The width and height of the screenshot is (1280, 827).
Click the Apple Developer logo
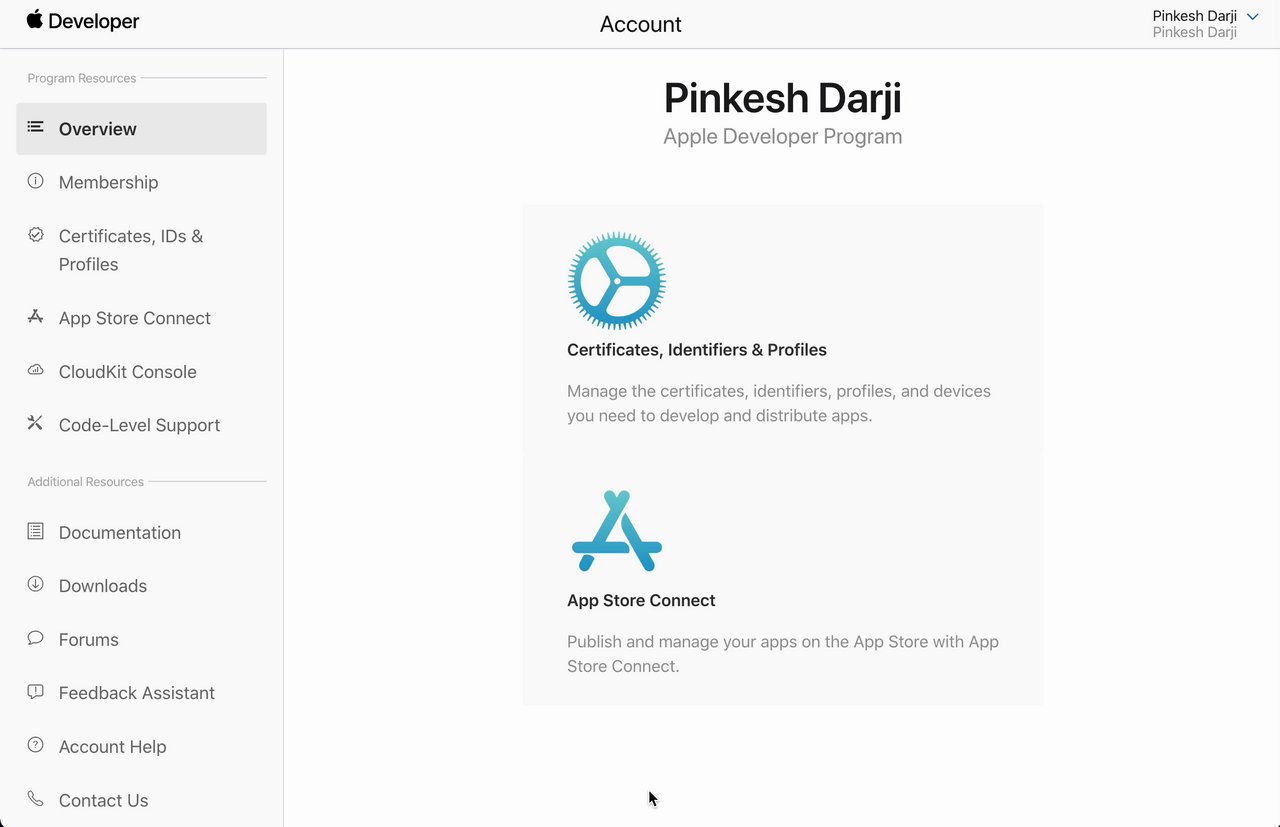pos(83,21)
